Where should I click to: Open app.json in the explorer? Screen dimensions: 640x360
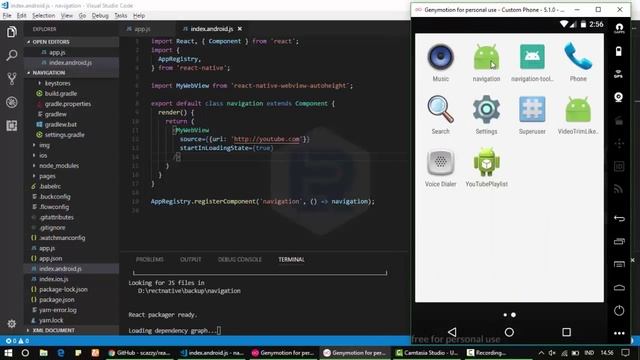tap(51, 258)
